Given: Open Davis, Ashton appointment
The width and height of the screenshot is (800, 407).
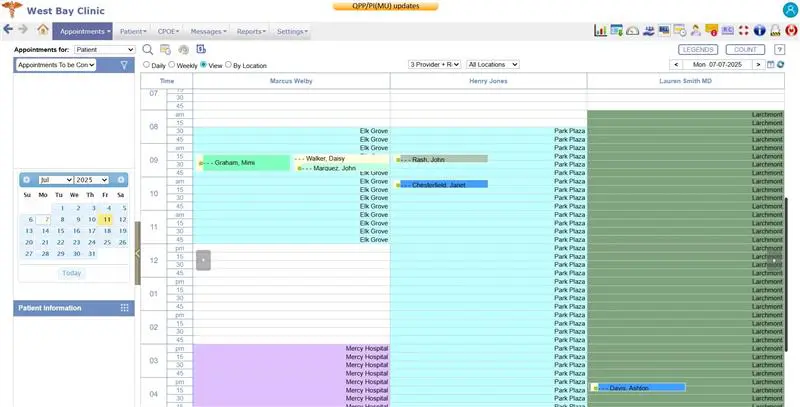Looking at the screenshot, I should coord(638,388).
